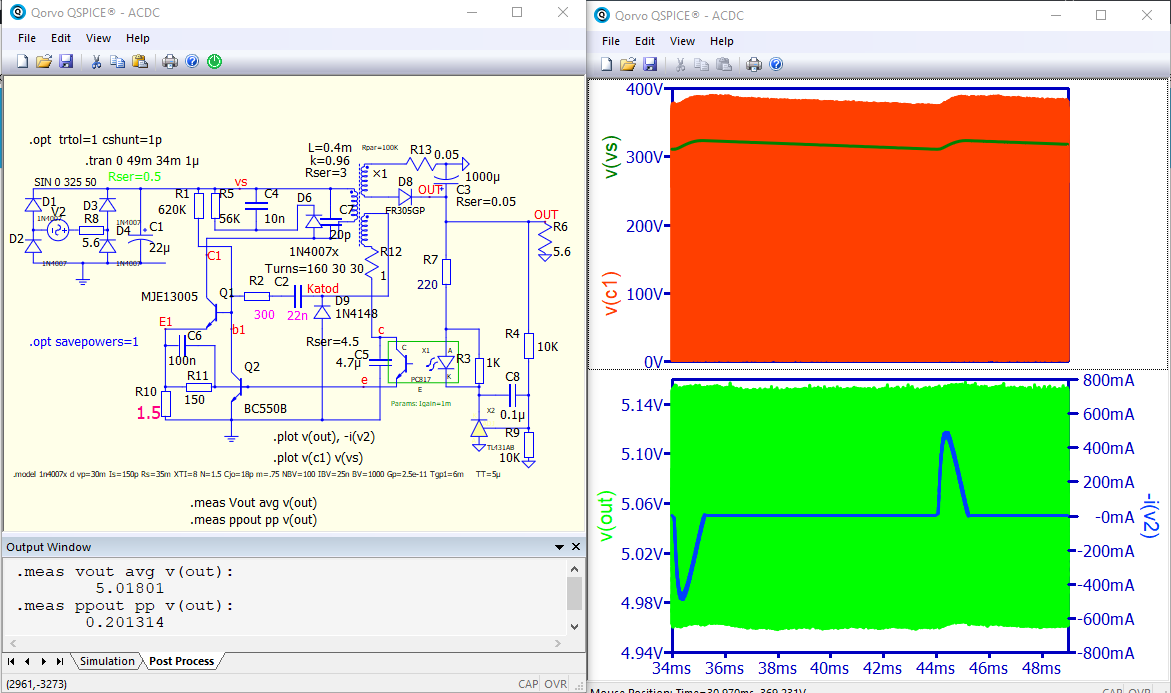Open Help menu in right waveform window
Image resolution: width=1171 pixels, height=693 pixels.
[721, 41]
